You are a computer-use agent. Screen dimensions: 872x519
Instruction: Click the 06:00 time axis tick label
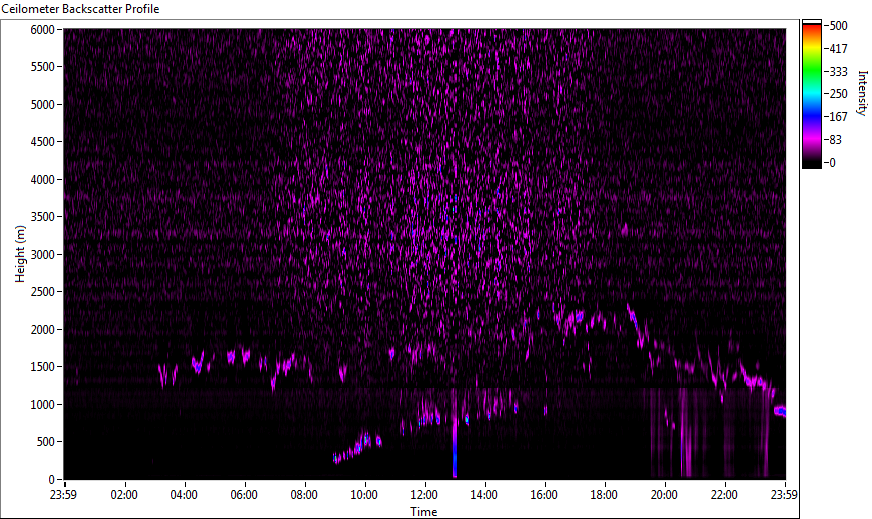click(244, 495)
